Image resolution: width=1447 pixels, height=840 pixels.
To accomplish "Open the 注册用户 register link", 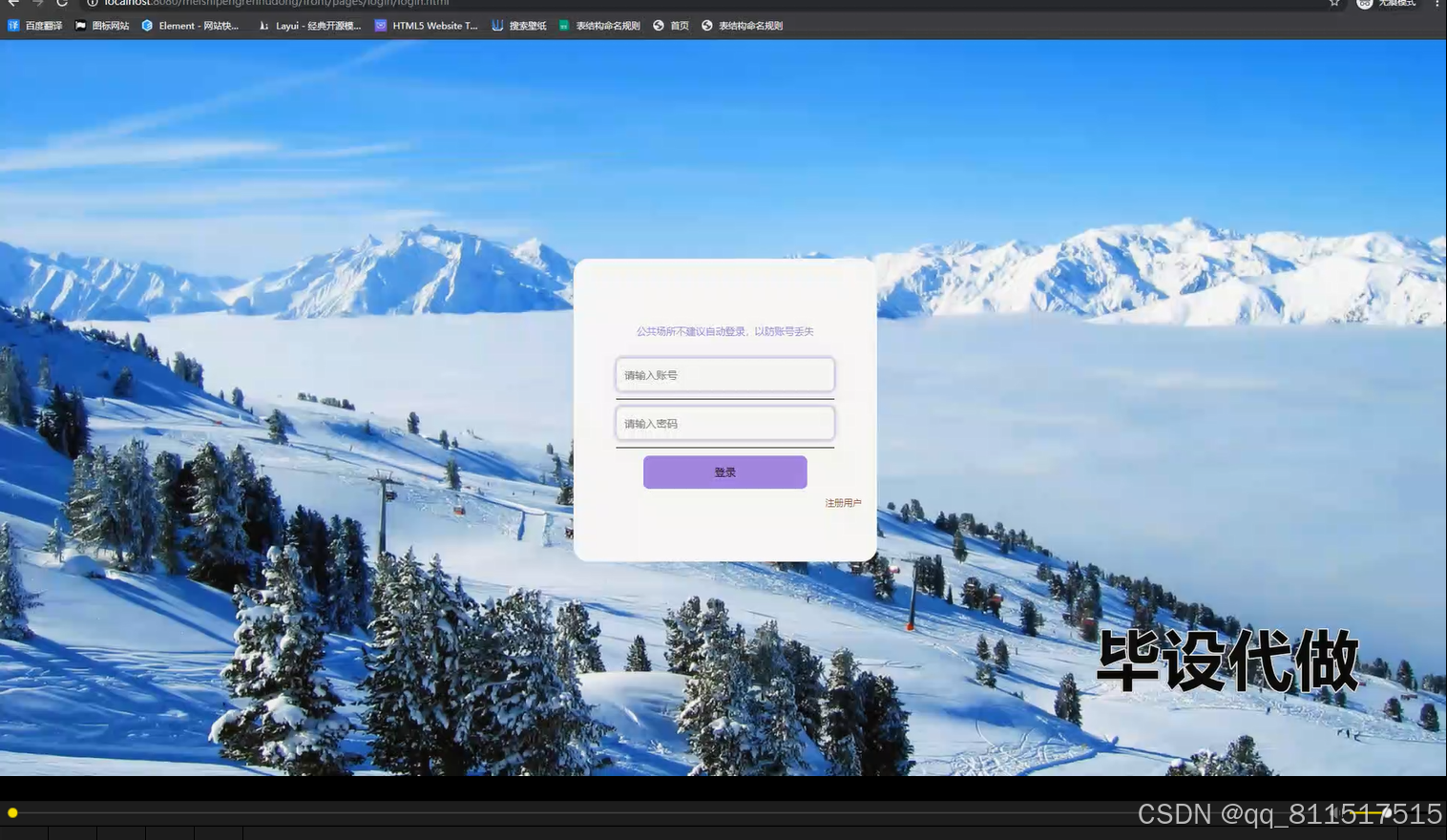I will pos(843,503).
